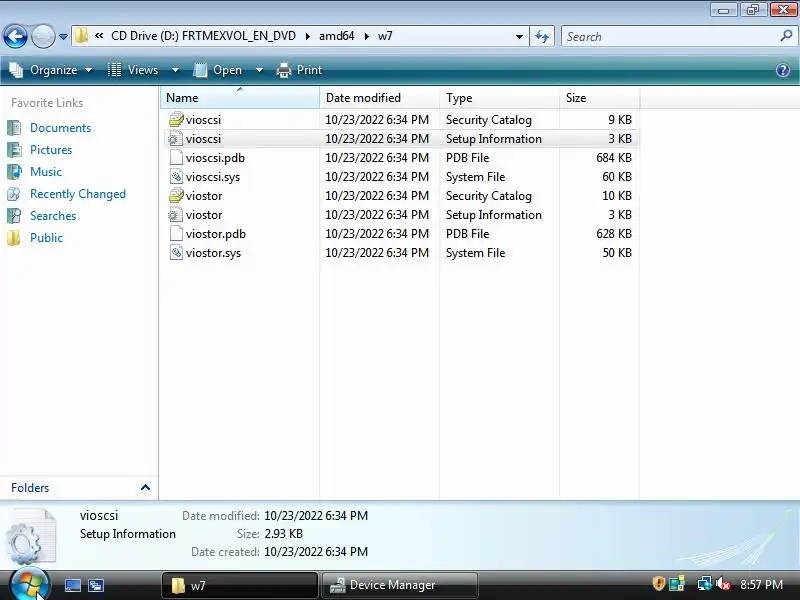
Task: Select viostor Security Catalog file icon
Action: pyautogui.click(x=176, y=196)
